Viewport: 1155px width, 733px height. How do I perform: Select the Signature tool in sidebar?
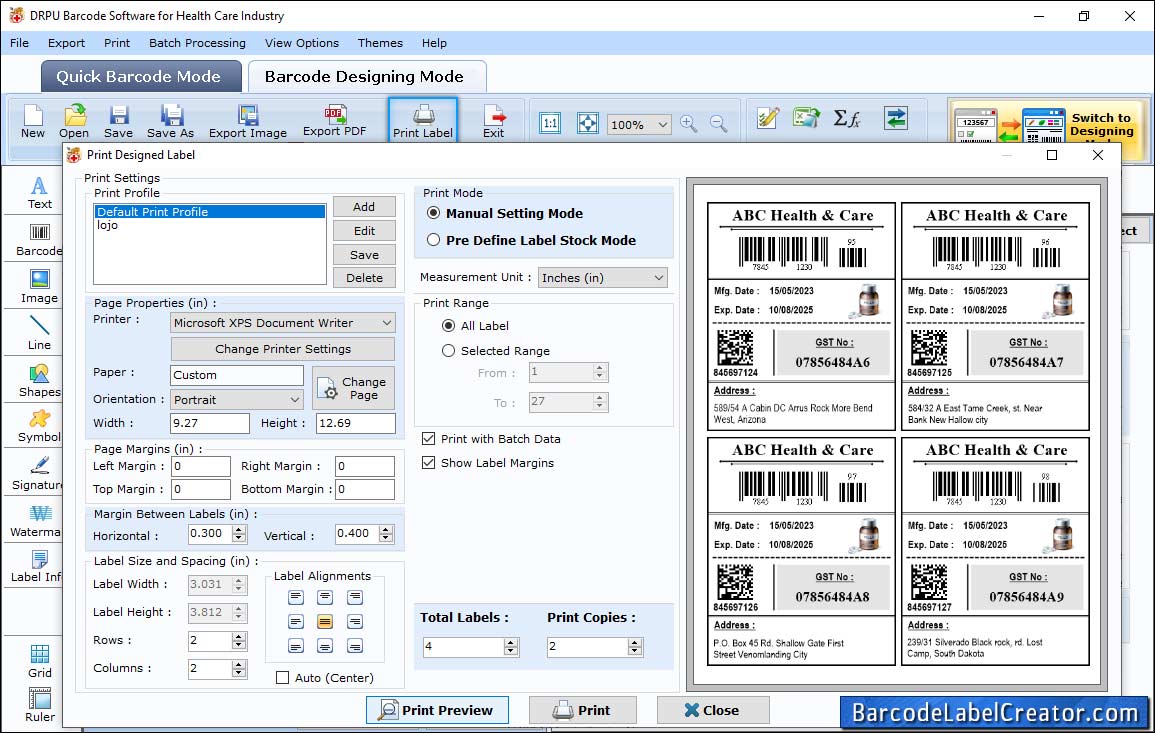click(39, 473)
